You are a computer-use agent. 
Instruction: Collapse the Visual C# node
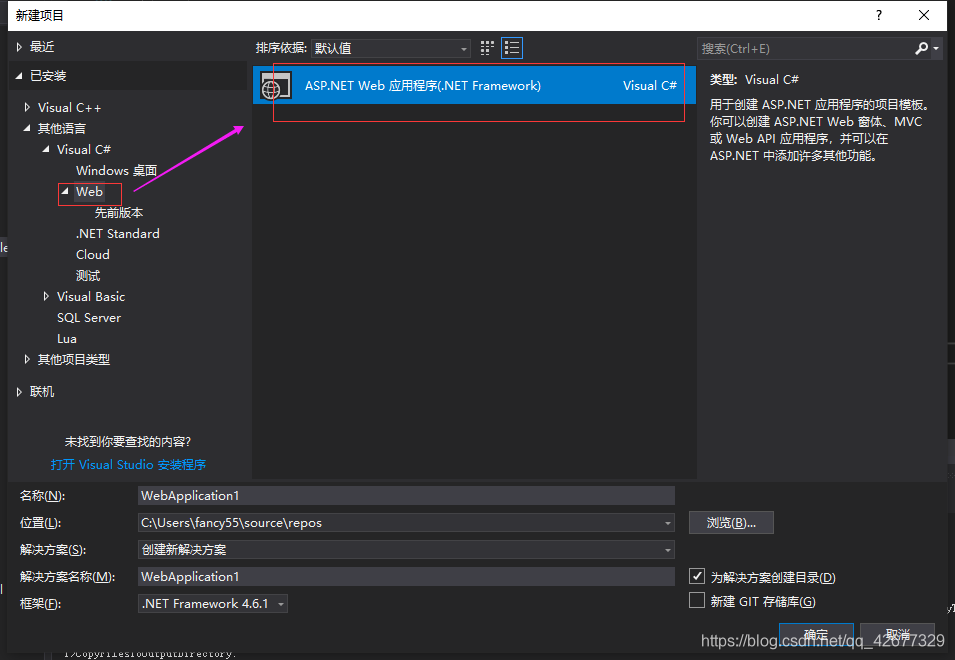click(46, 149)
